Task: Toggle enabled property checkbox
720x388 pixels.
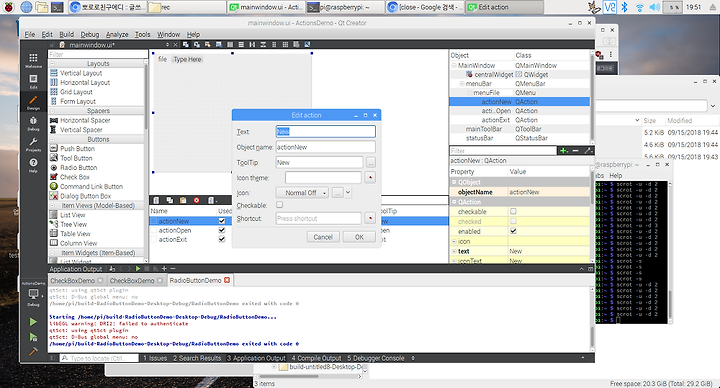Action: click(513, 231)
